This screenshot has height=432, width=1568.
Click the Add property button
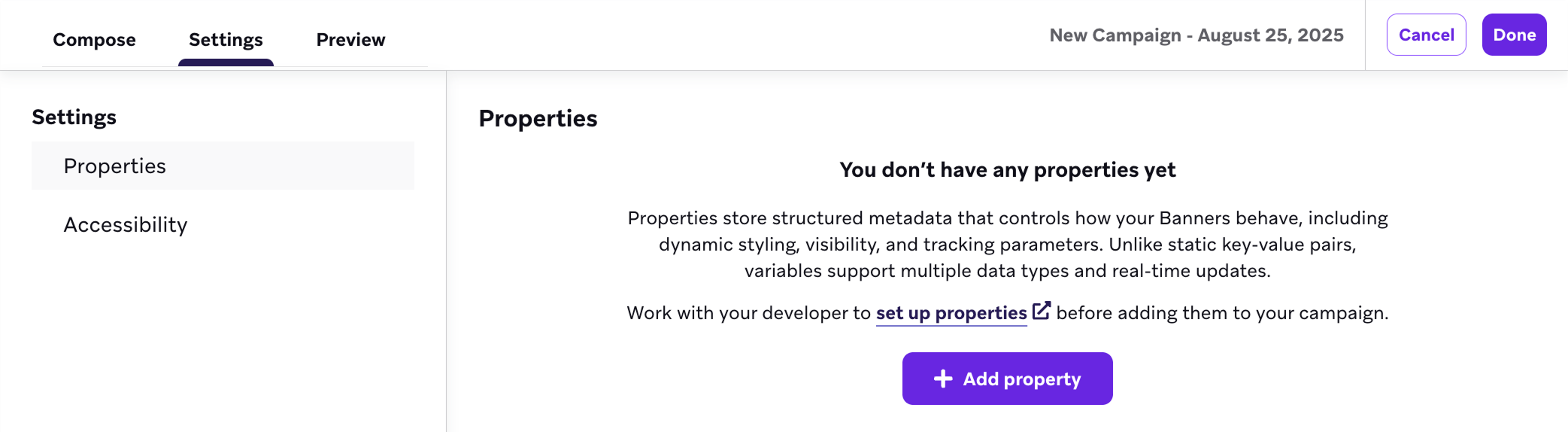point(1007,379)
